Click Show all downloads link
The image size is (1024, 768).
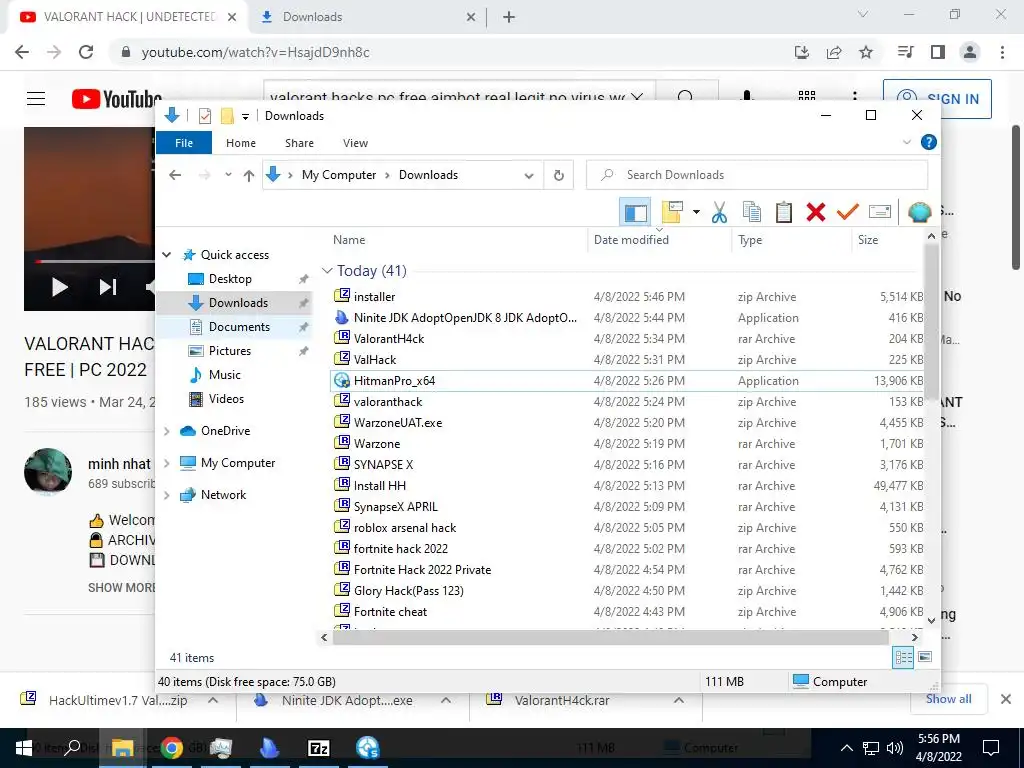948,699
